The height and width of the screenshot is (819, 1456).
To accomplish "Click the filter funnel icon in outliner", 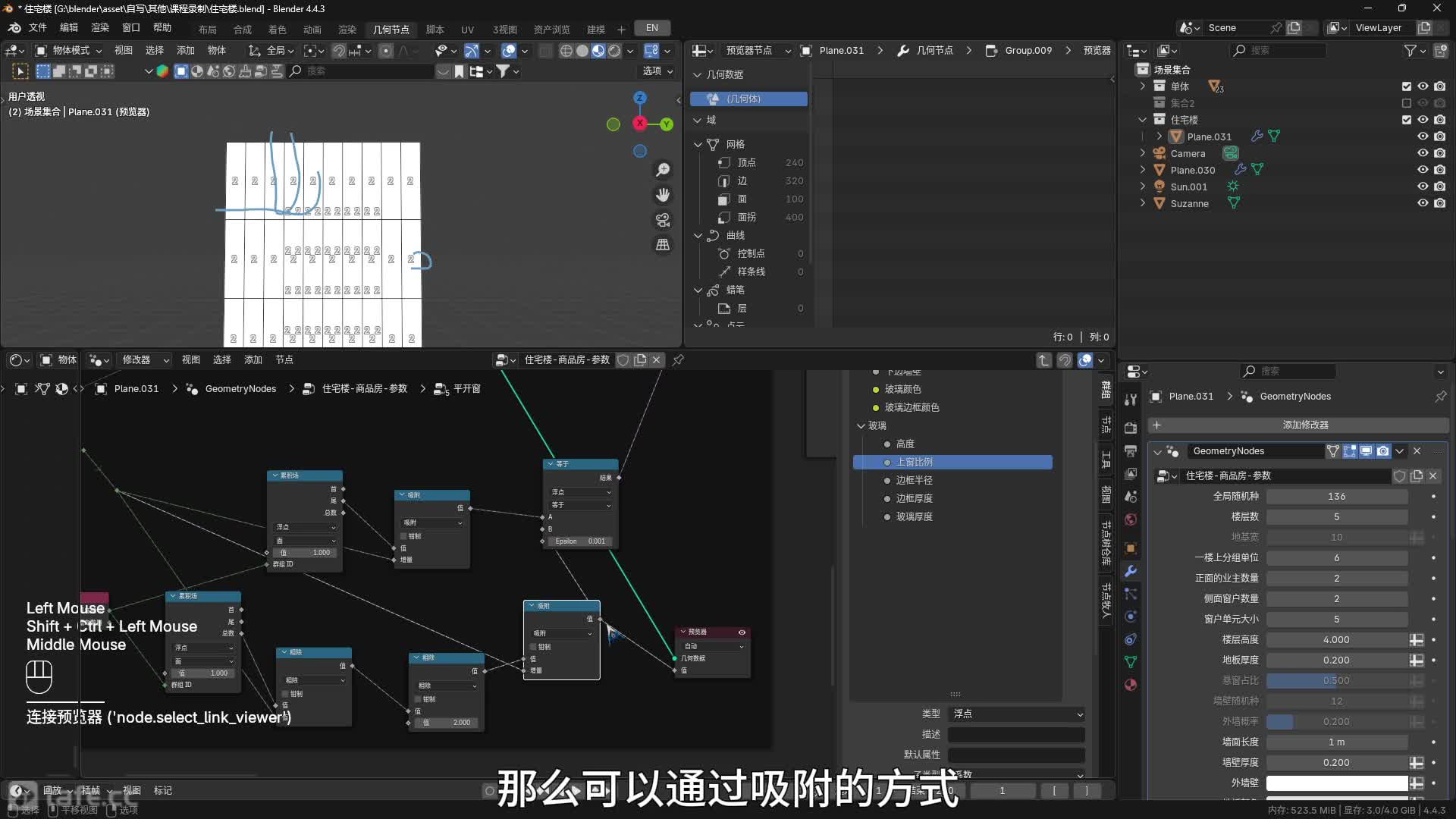I will 1410,50.
